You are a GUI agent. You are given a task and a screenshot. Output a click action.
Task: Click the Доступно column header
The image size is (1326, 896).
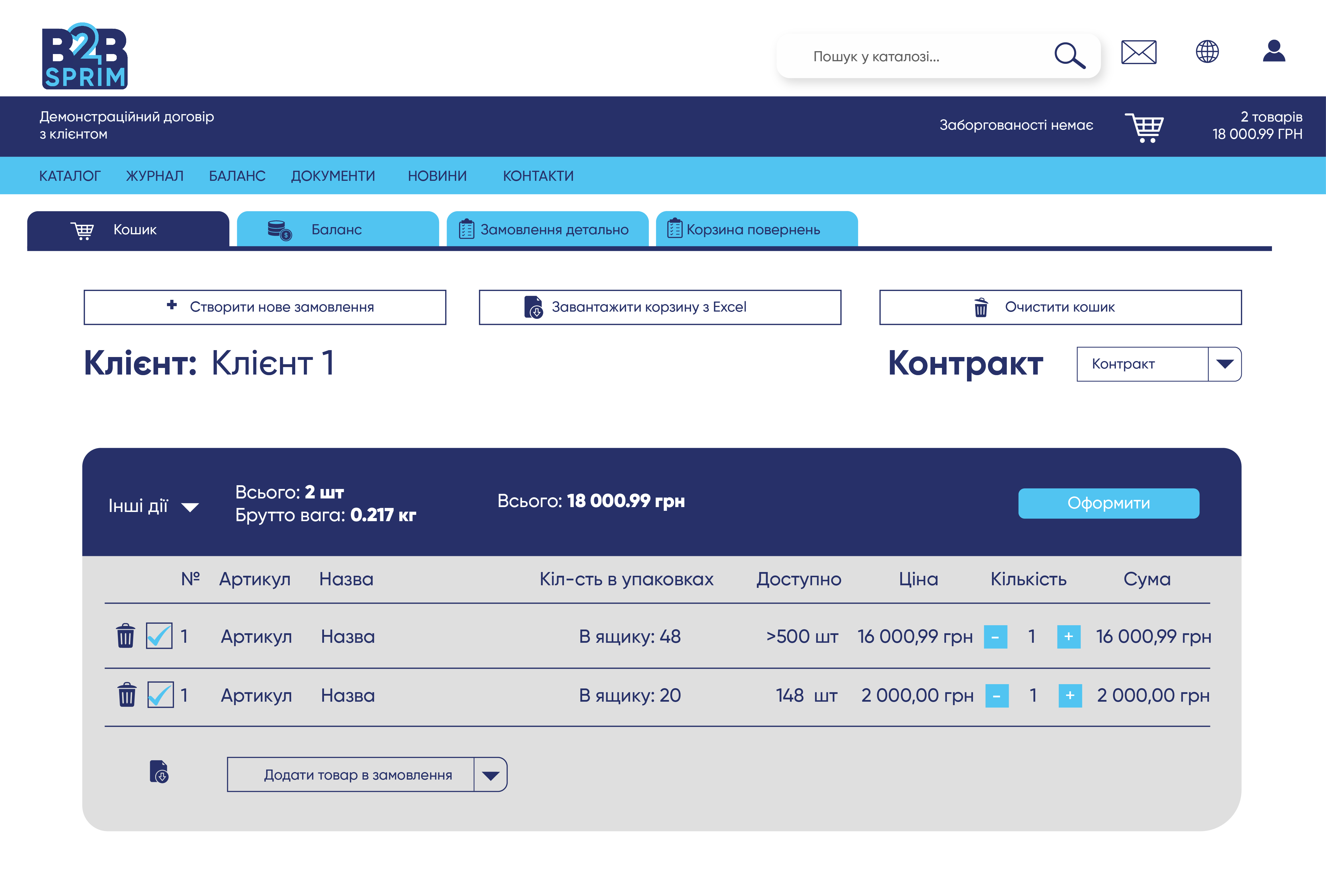(x=798, y=579)
